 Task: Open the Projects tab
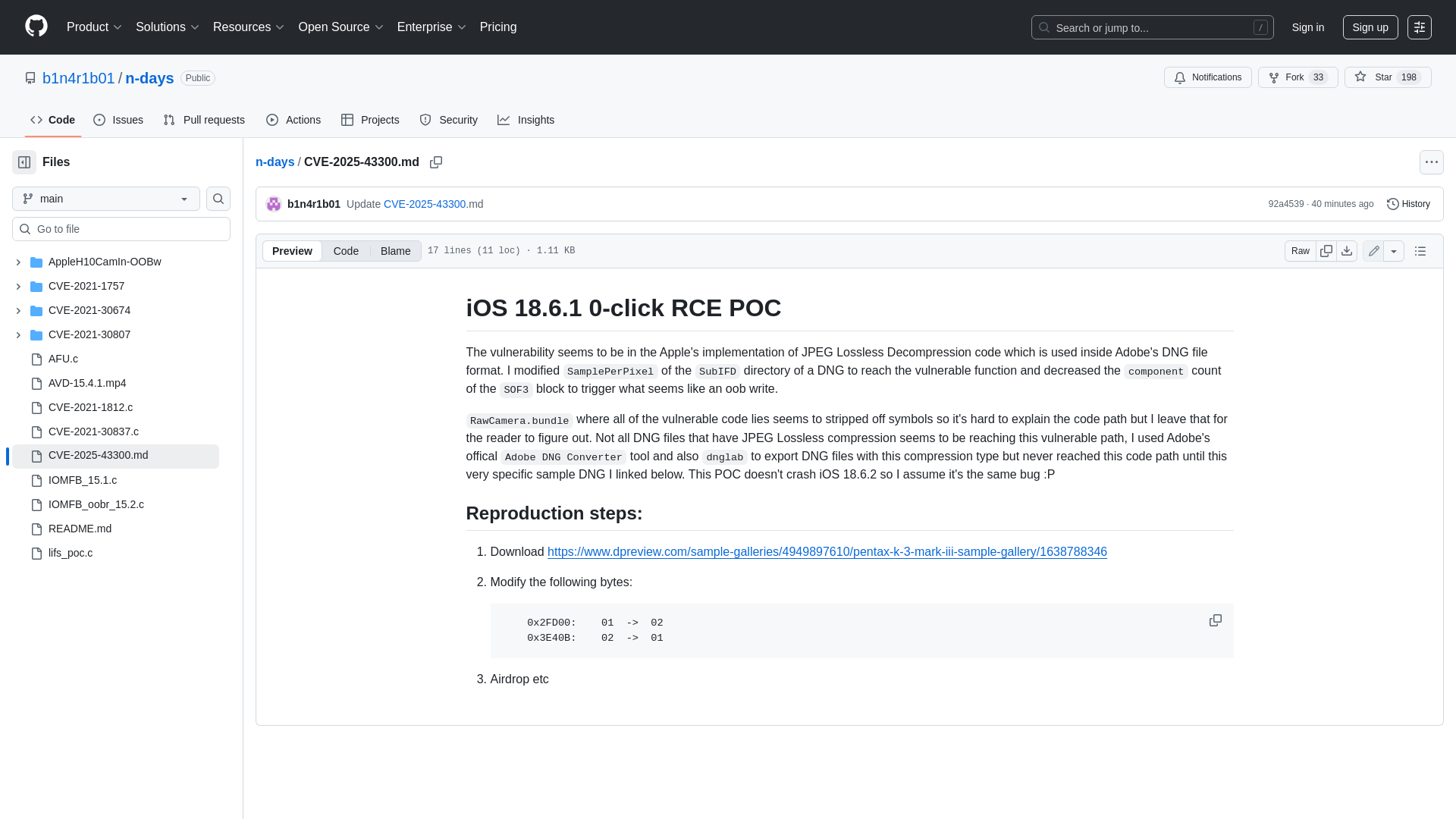pyautogui.click(x=370, y=120)
